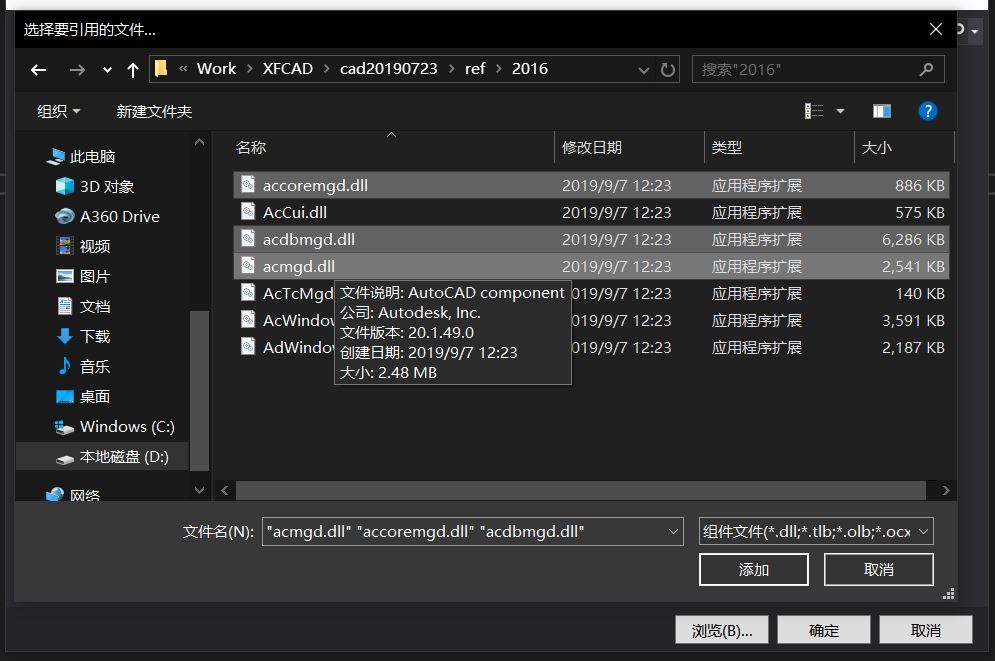Toggle the preview pane icon
The height and width of the screenshot is (661, 995).
click(881, 110)
